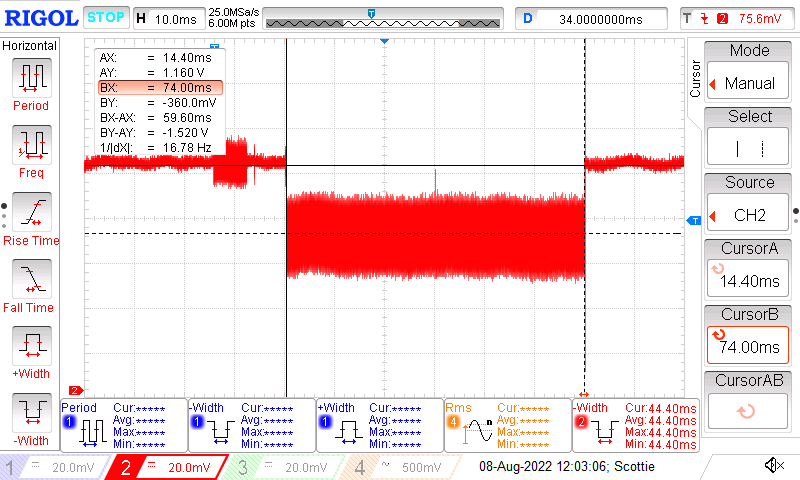Viewport: 800px width, 480px height.
Task: Select the Freq measurement icon
Action: (32, 144)
